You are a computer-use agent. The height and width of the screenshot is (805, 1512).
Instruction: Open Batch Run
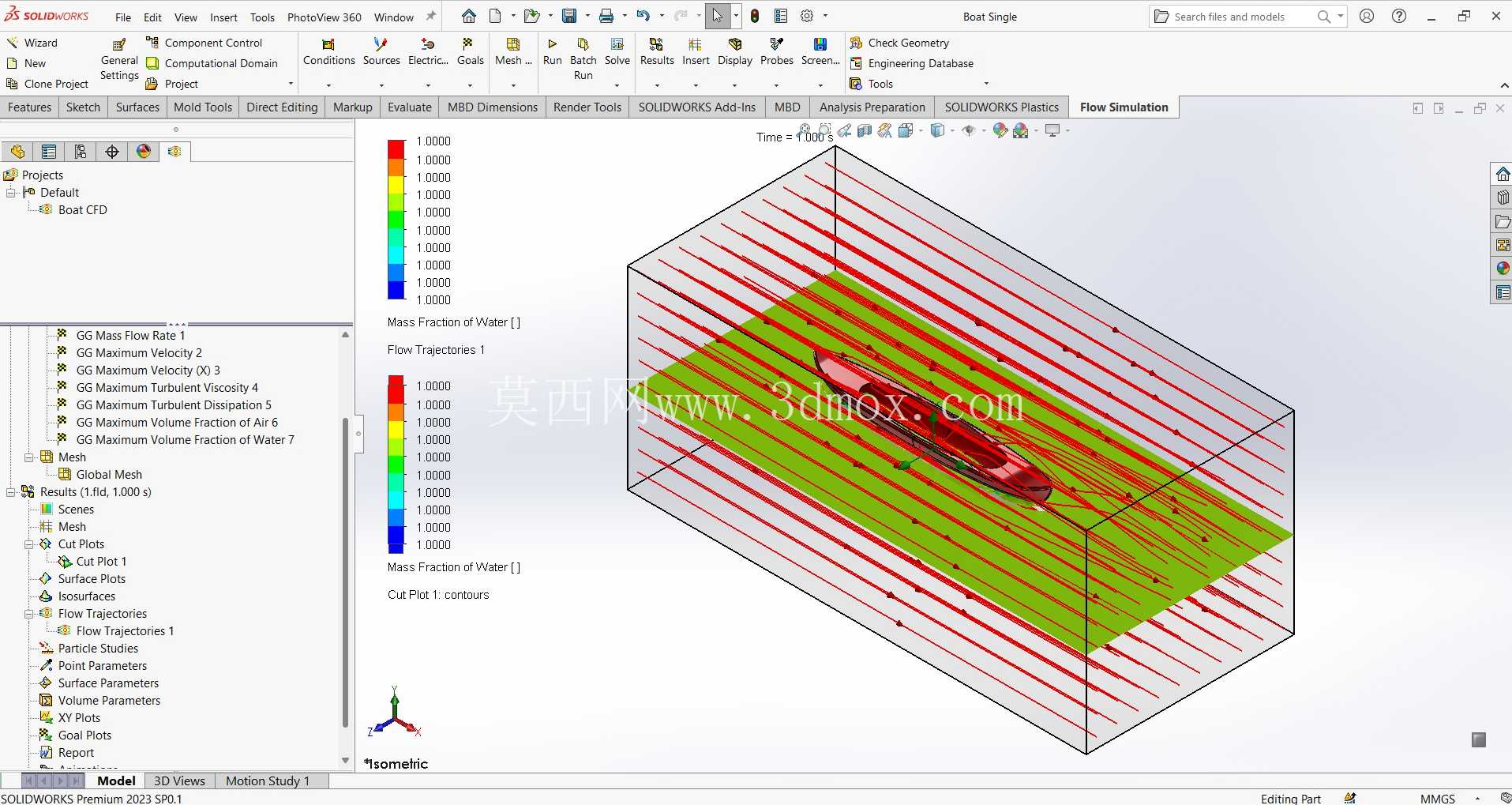(x=583, y=59)
